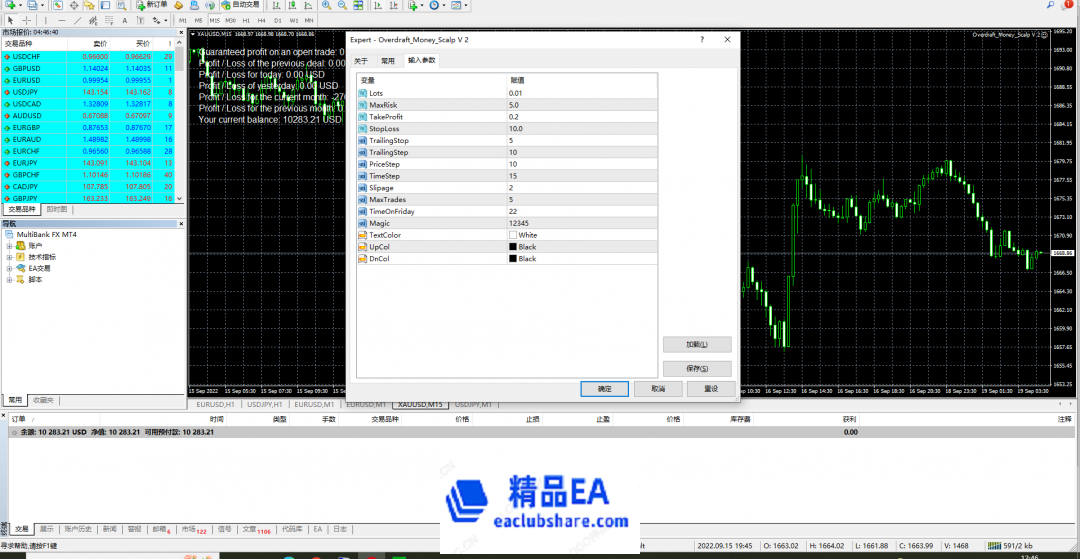The width and height of the screenshot is (1080, 559).
Task: Click the zoom in magnifier icon
Action: (326, 5)
